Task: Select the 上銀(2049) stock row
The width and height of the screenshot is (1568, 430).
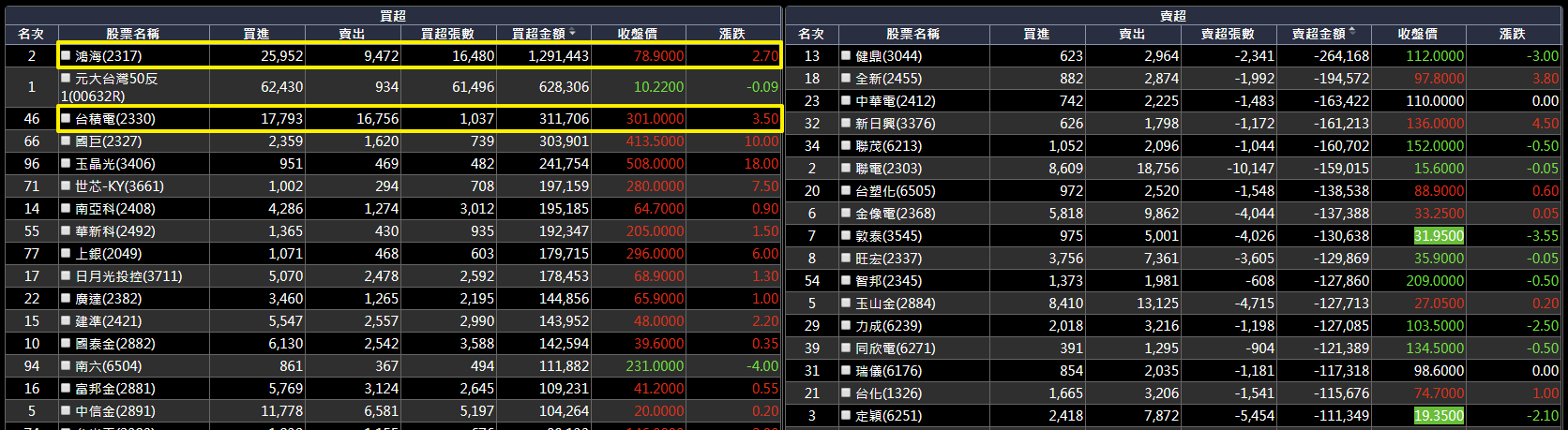Action: pyautogui.click(x=393, y=254)
